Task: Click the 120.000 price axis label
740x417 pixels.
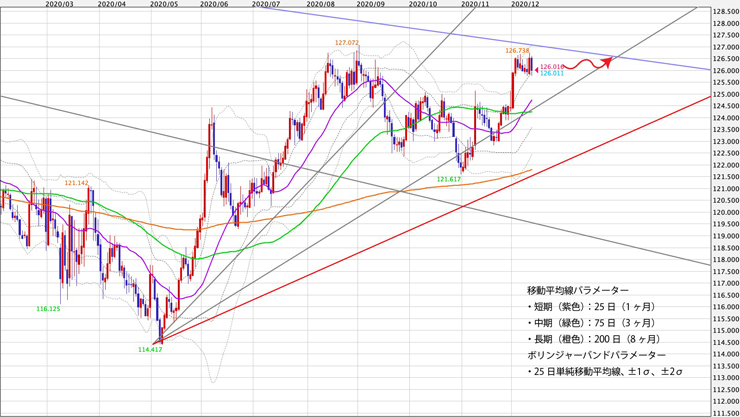Action: pos(727,212)
